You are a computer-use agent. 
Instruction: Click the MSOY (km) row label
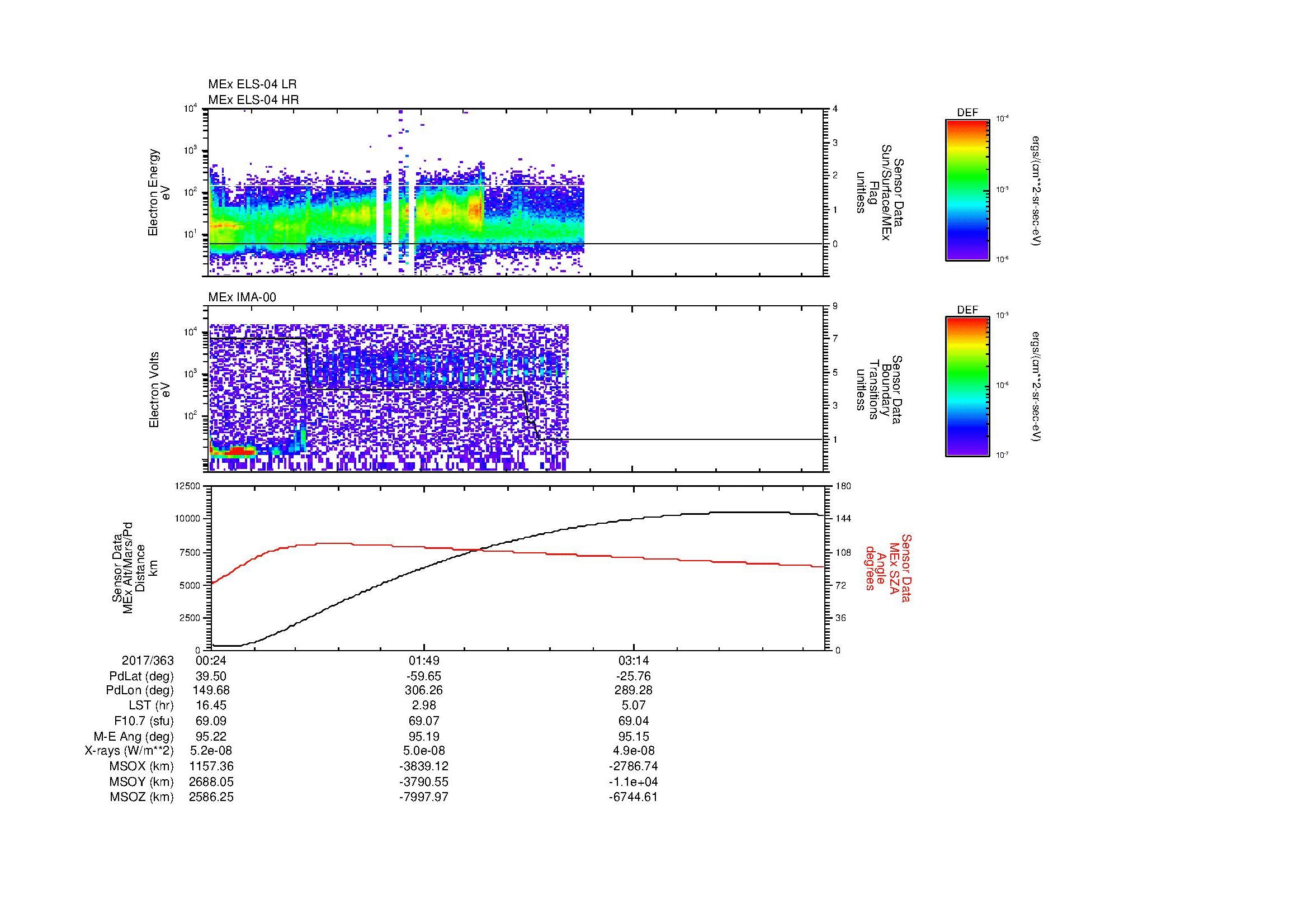tap(142, 781)
